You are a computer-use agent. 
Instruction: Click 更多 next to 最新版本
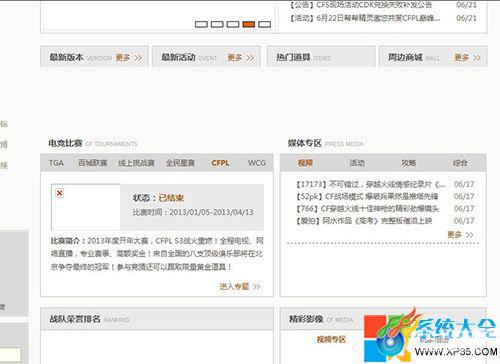(x=129, y=58)
